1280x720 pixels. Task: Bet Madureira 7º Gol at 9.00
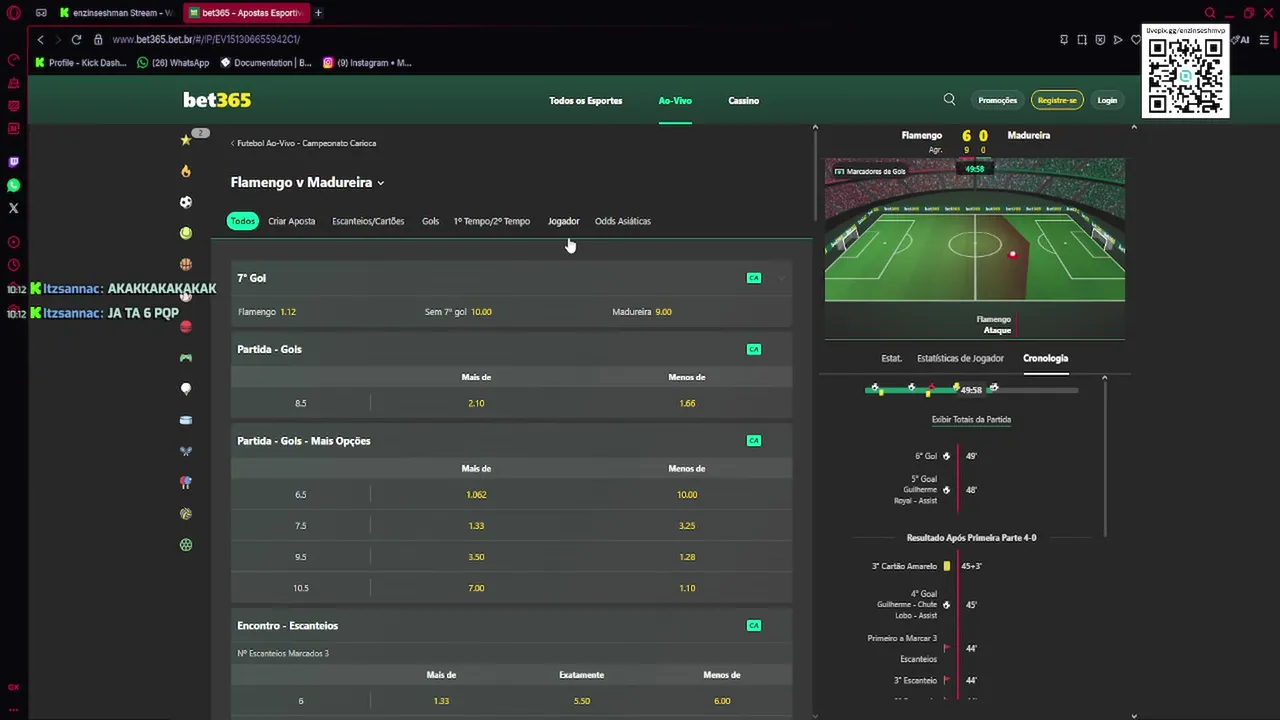click(x=698, y=312)
